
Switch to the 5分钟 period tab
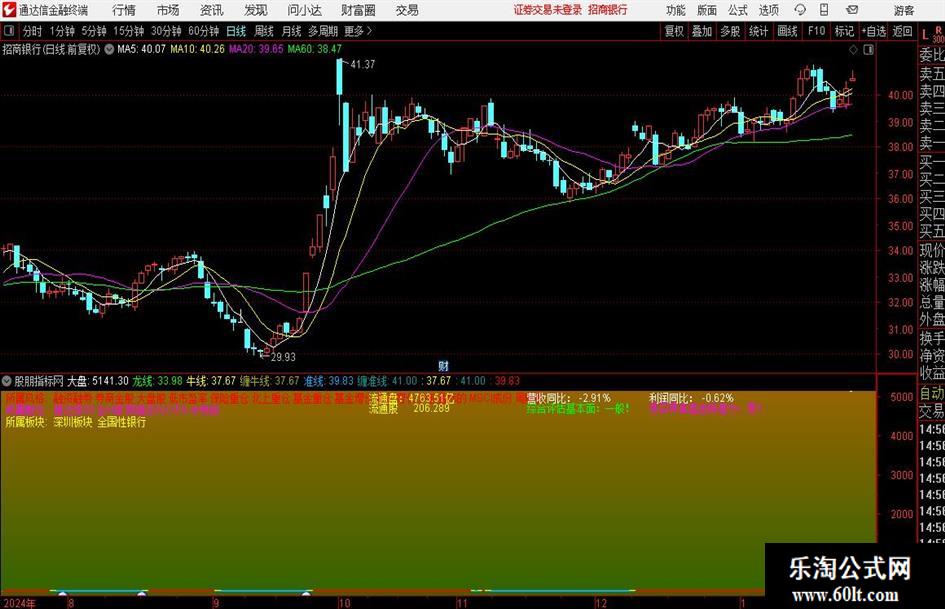(x=94, y=31)
